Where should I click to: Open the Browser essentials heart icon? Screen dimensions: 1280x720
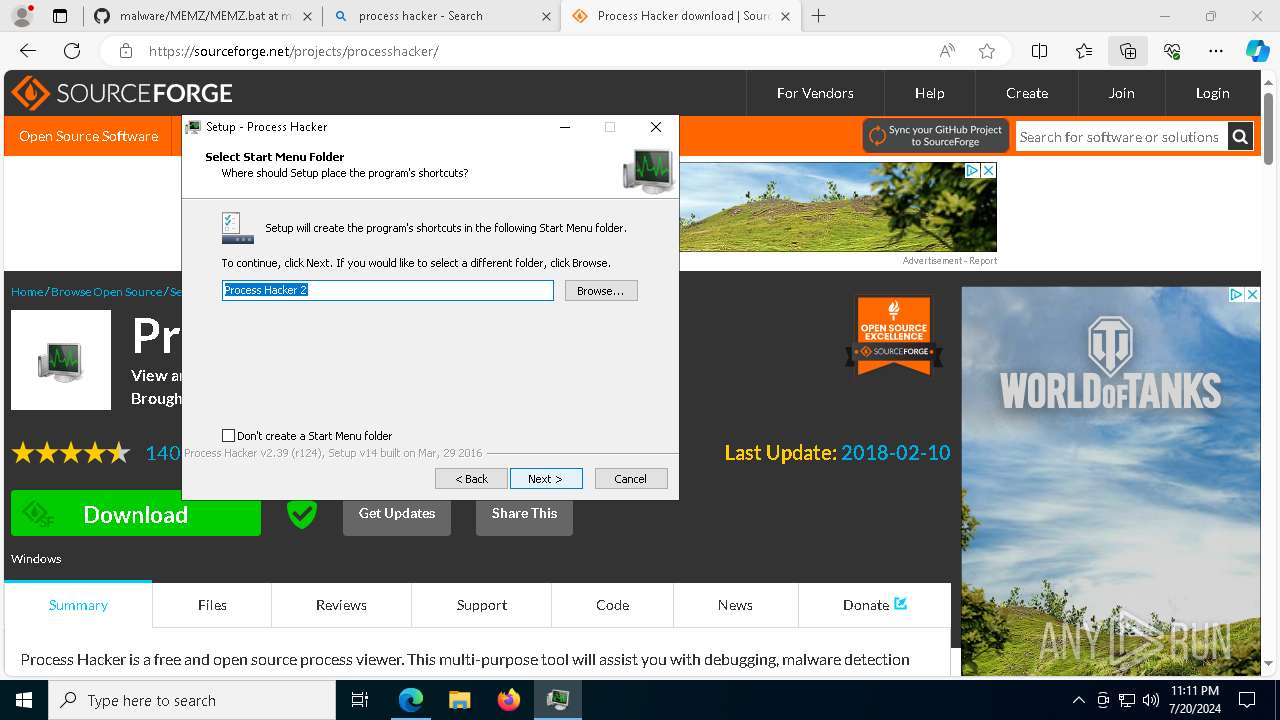click(1172, 51)
